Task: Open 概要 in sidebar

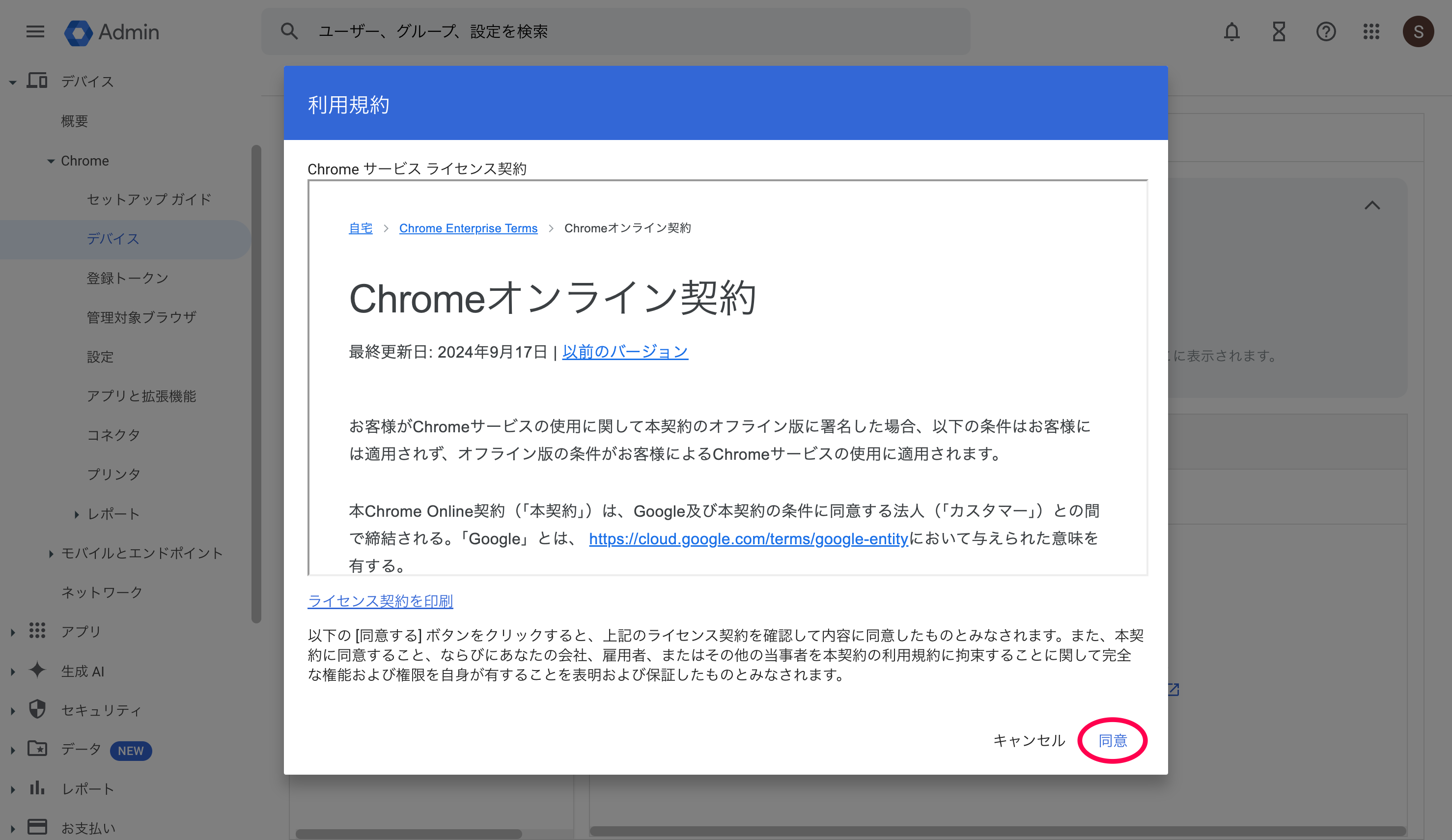Action: 74,121
